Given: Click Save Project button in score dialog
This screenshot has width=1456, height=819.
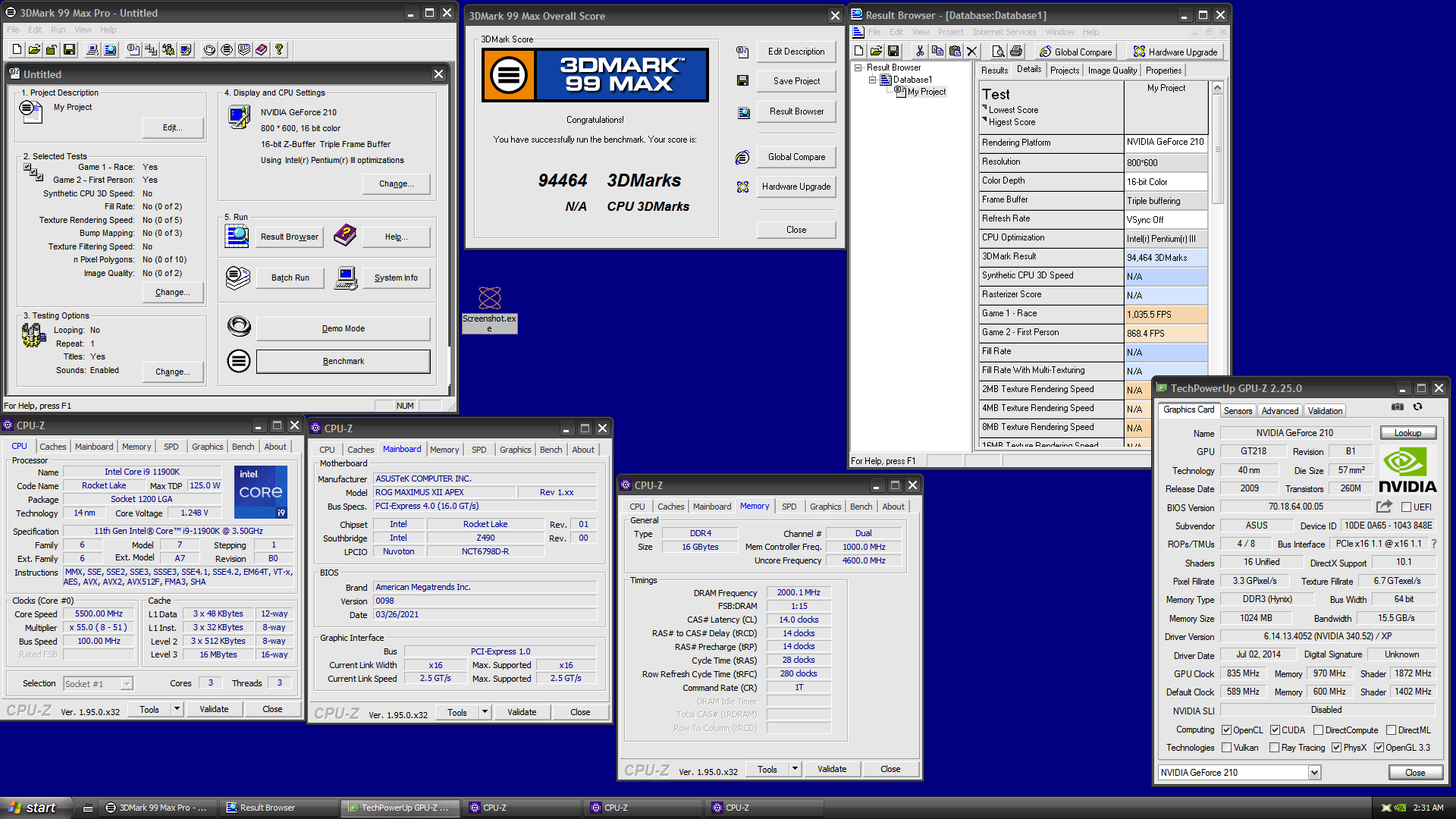Looking at the screenshot, I should pos(796,81).
